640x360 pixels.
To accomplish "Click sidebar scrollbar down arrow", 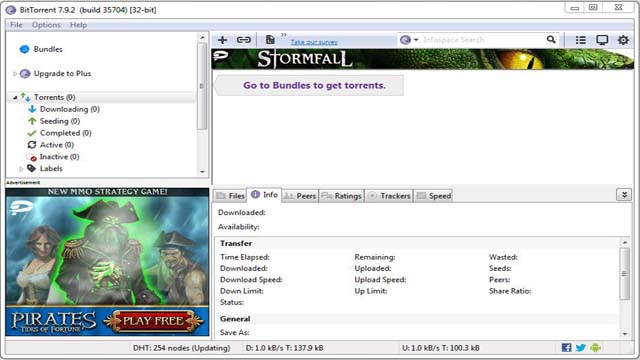I will click(x=202, y=172).
